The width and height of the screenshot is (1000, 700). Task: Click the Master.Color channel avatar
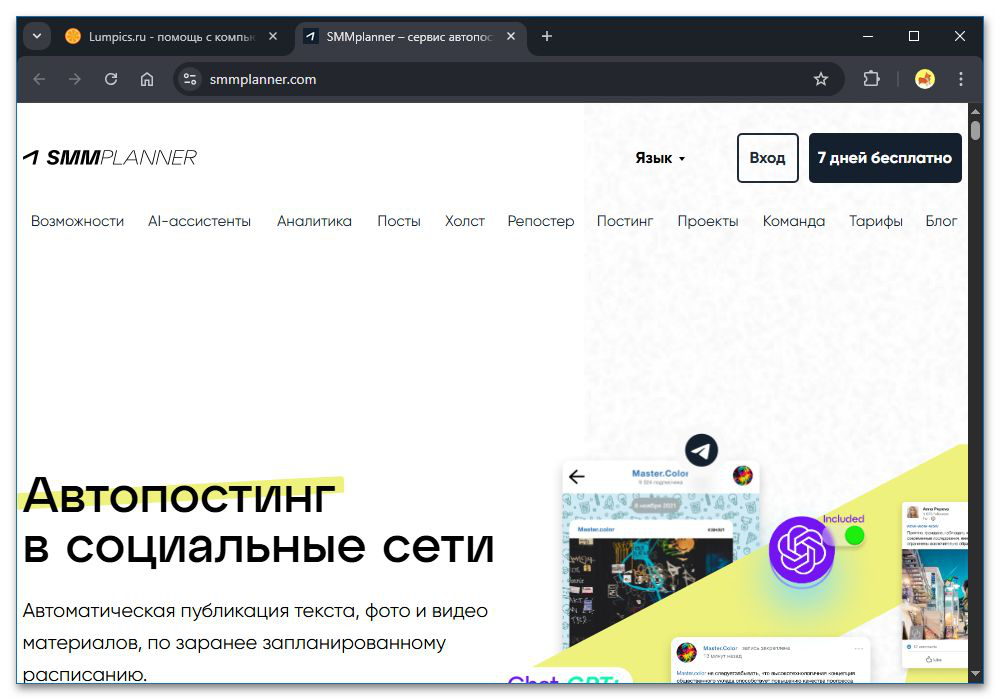tap(742, 475)
